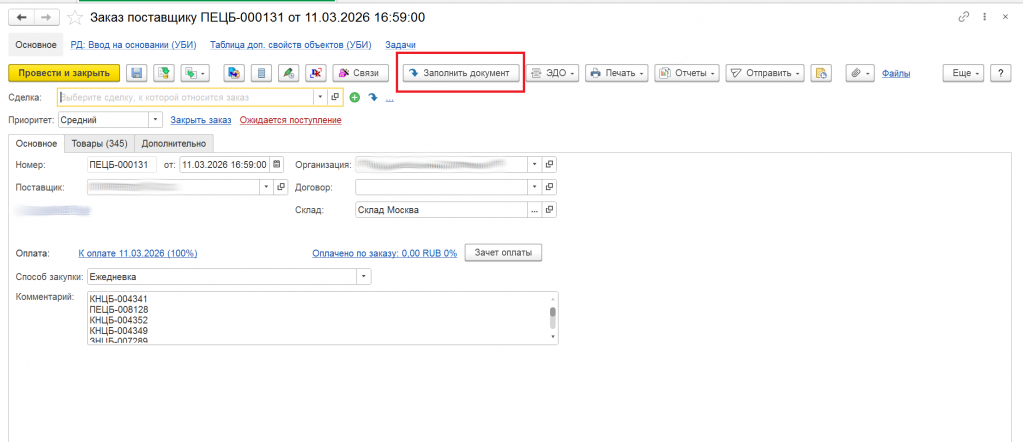Add document to favorites with star icon

(x=76, y=18)
